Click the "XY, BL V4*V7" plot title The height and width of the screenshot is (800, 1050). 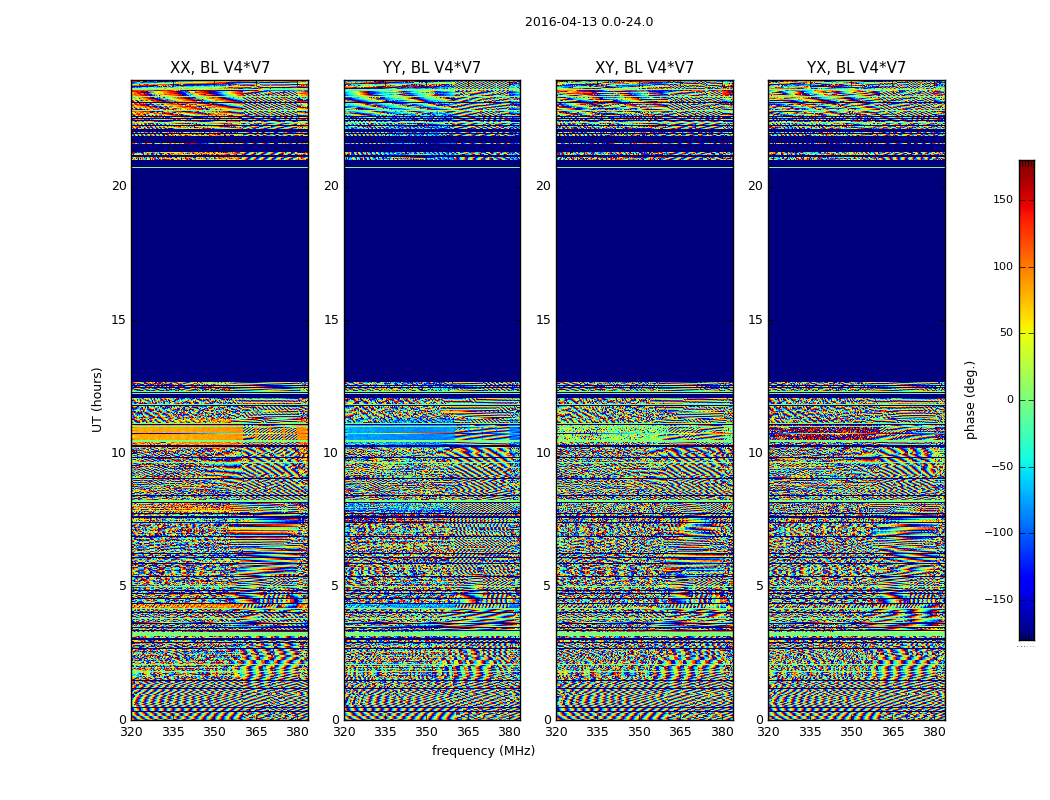pos(644,68)
